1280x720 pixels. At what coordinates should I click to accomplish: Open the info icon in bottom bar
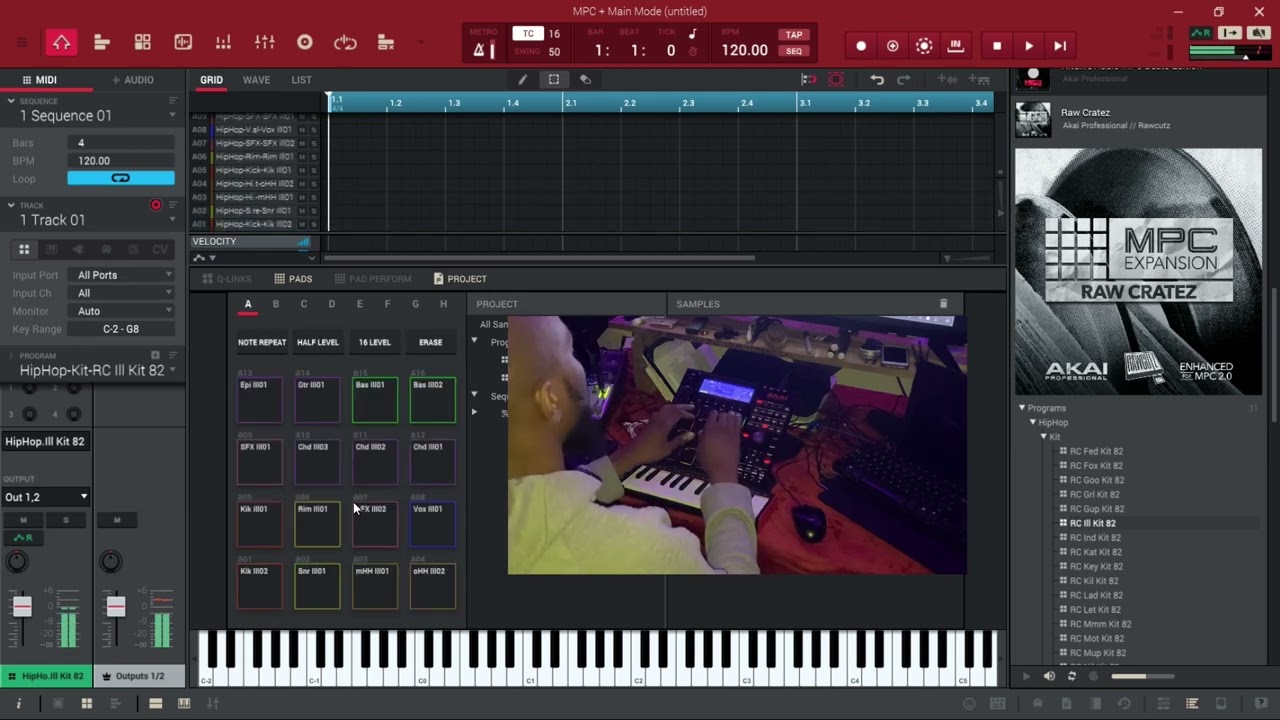[x=18, y=704]
